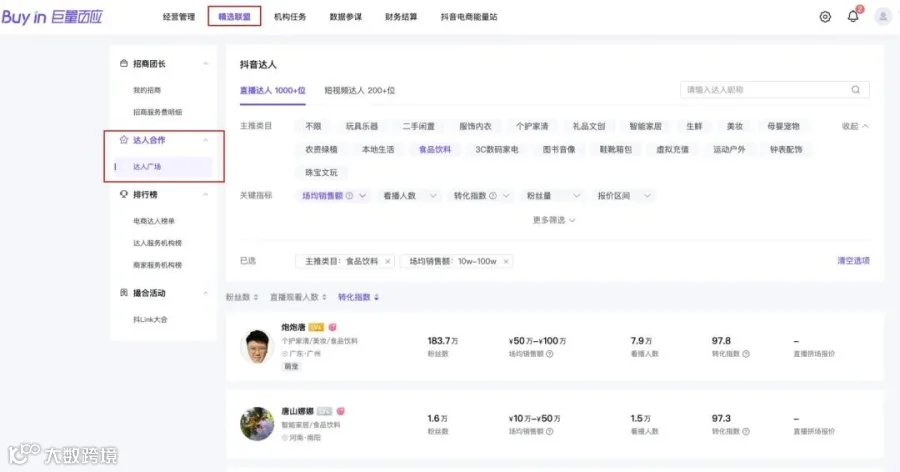Focus the 请输入达人昵称 search field

coord(774,90)
